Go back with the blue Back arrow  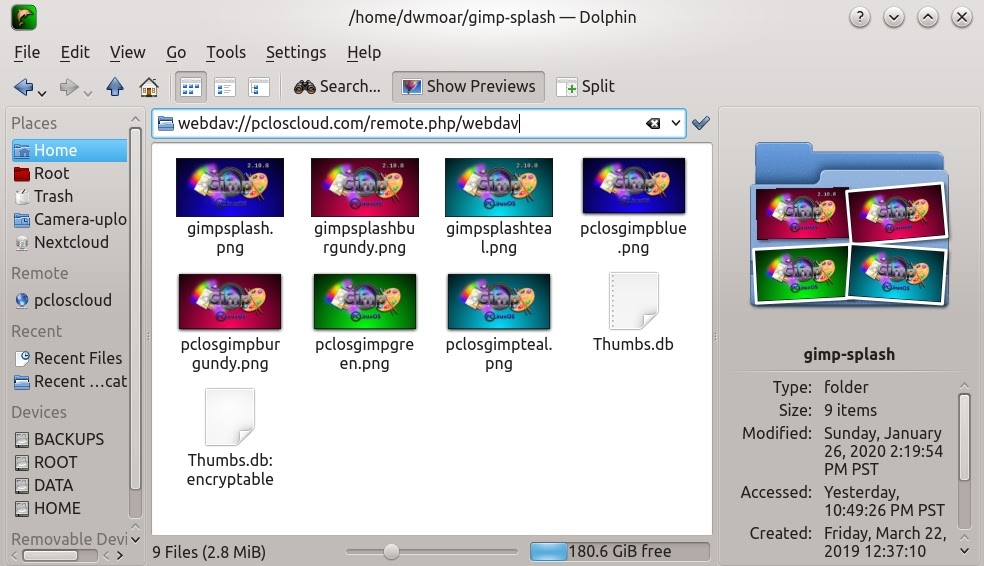tap(24, 87)
